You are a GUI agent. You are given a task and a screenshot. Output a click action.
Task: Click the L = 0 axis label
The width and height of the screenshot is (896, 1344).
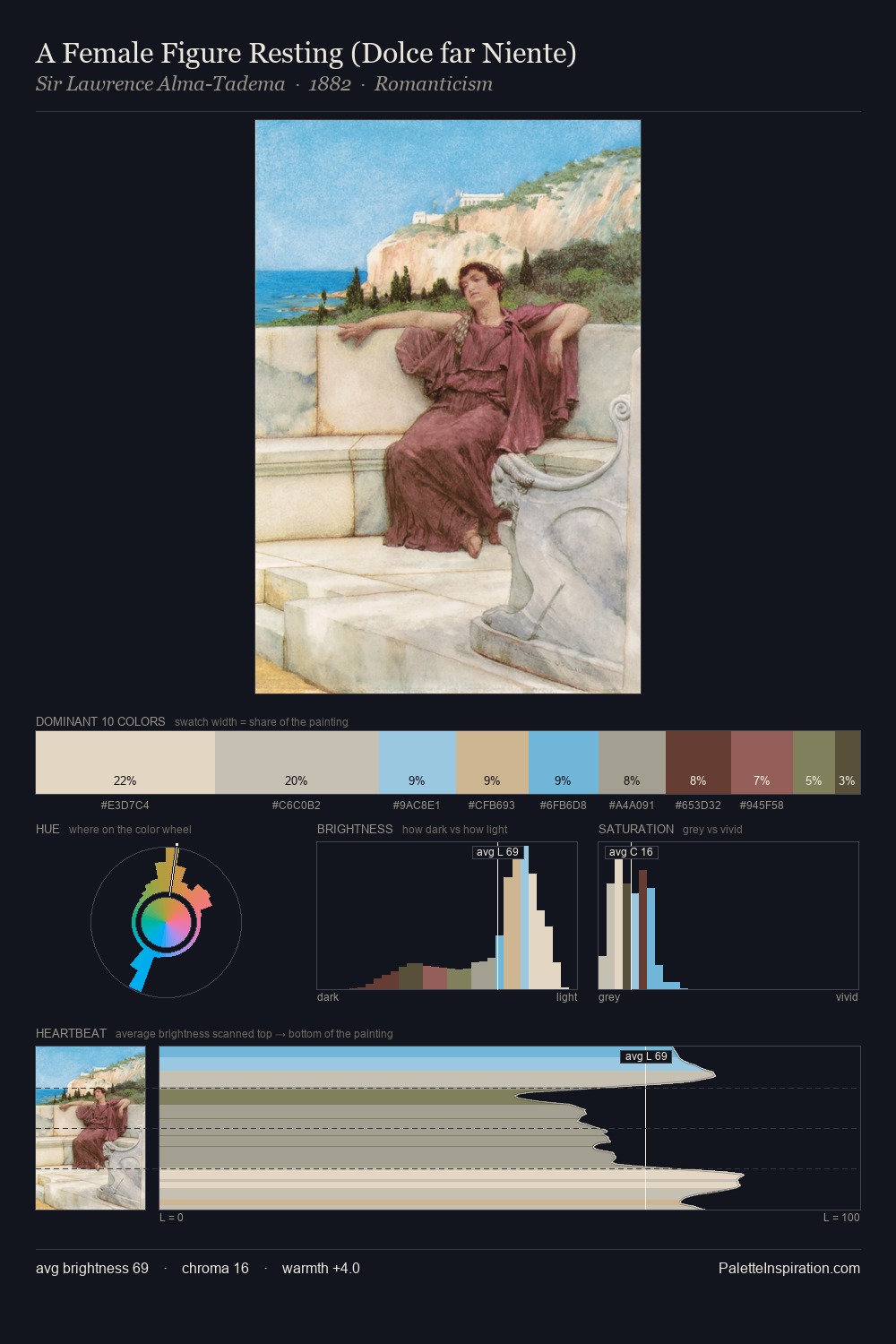coord(171,1218)
